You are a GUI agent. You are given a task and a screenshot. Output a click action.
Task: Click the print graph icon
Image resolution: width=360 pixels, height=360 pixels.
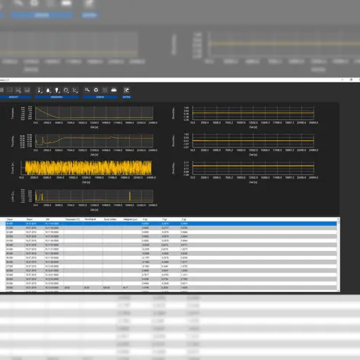114,90
